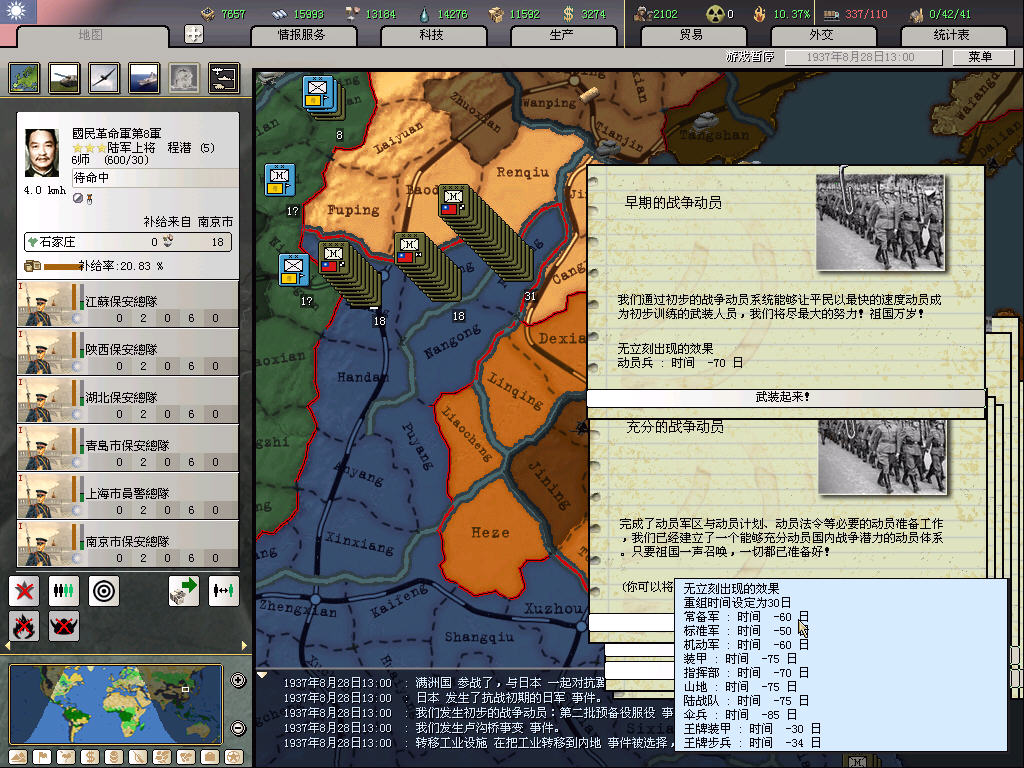Expand the message log triangle
The height and width of the screenshot is (768, 1024).
[263, 676]
